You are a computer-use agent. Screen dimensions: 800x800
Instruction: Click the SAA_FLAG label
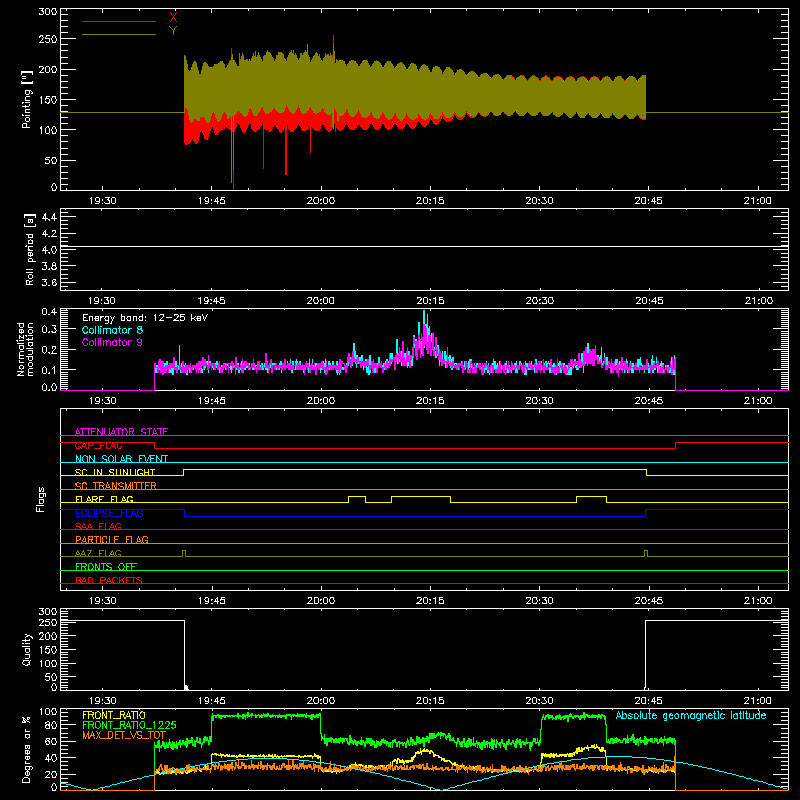click(98, 526)
